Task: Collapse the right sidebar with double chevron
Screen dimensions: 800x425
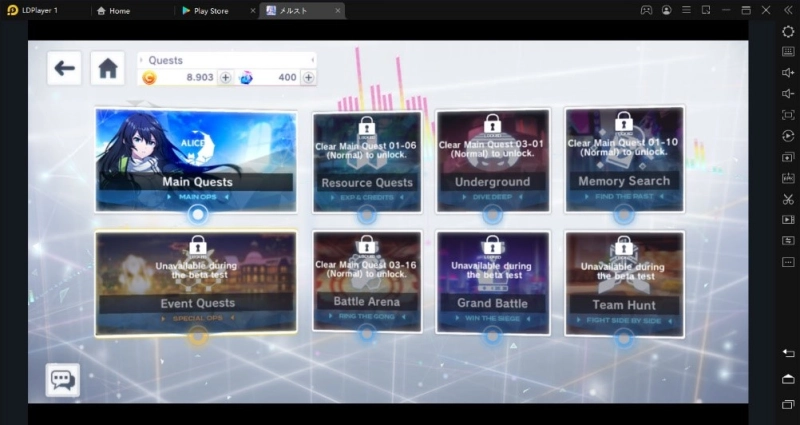Action: [x=788, y=10]
